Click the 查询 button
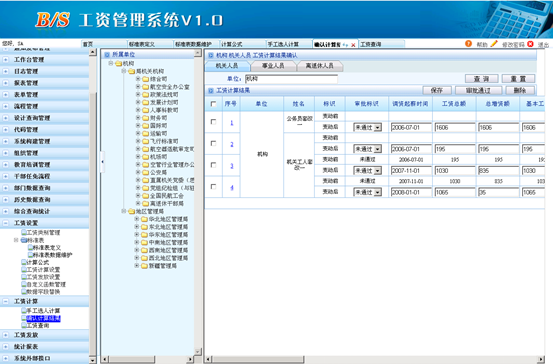 pyautogui.click(x=481, y=79)
